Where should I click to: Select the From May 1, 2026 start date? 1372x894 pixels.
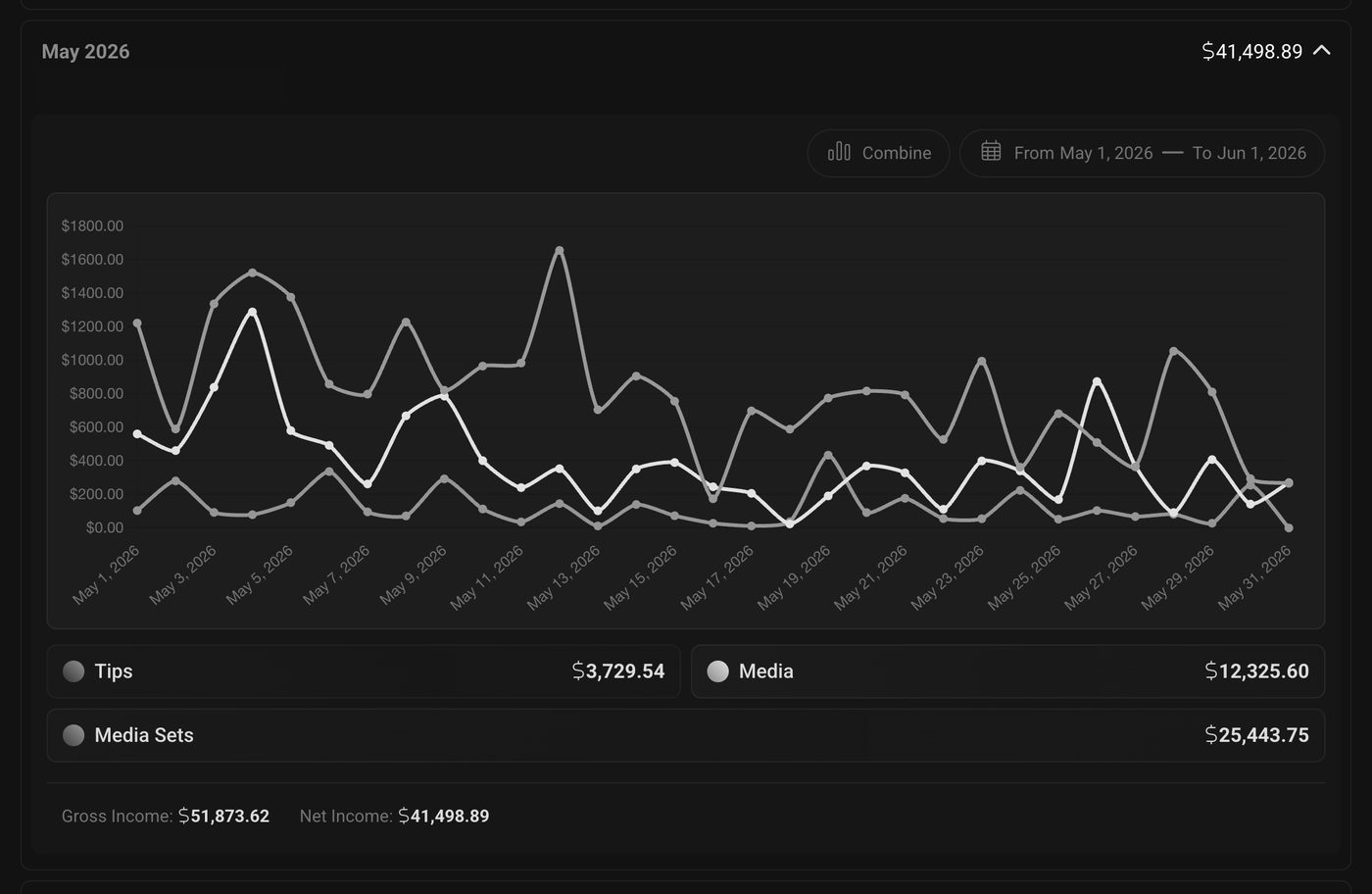1083,153
